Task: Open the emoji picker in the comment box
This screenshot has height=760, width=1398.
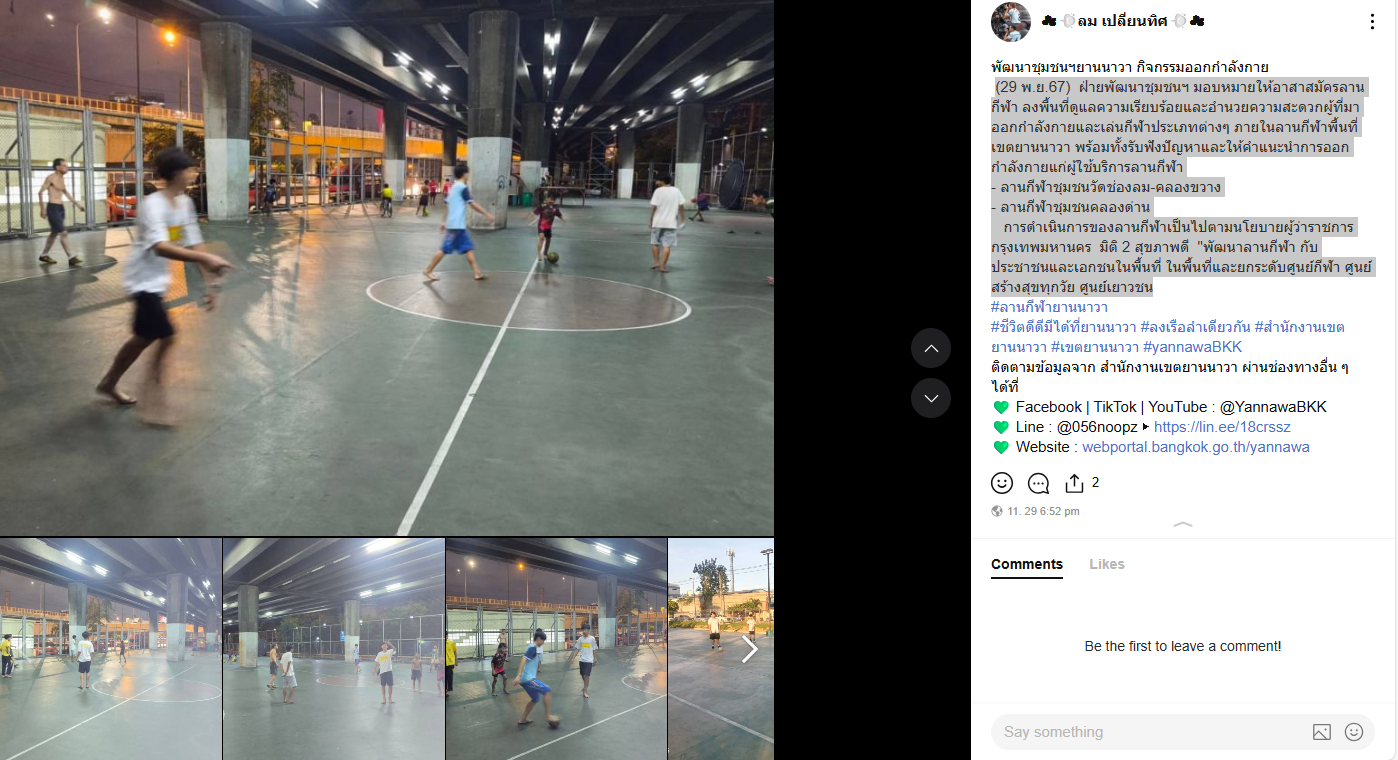Action: click(1354, 732)
